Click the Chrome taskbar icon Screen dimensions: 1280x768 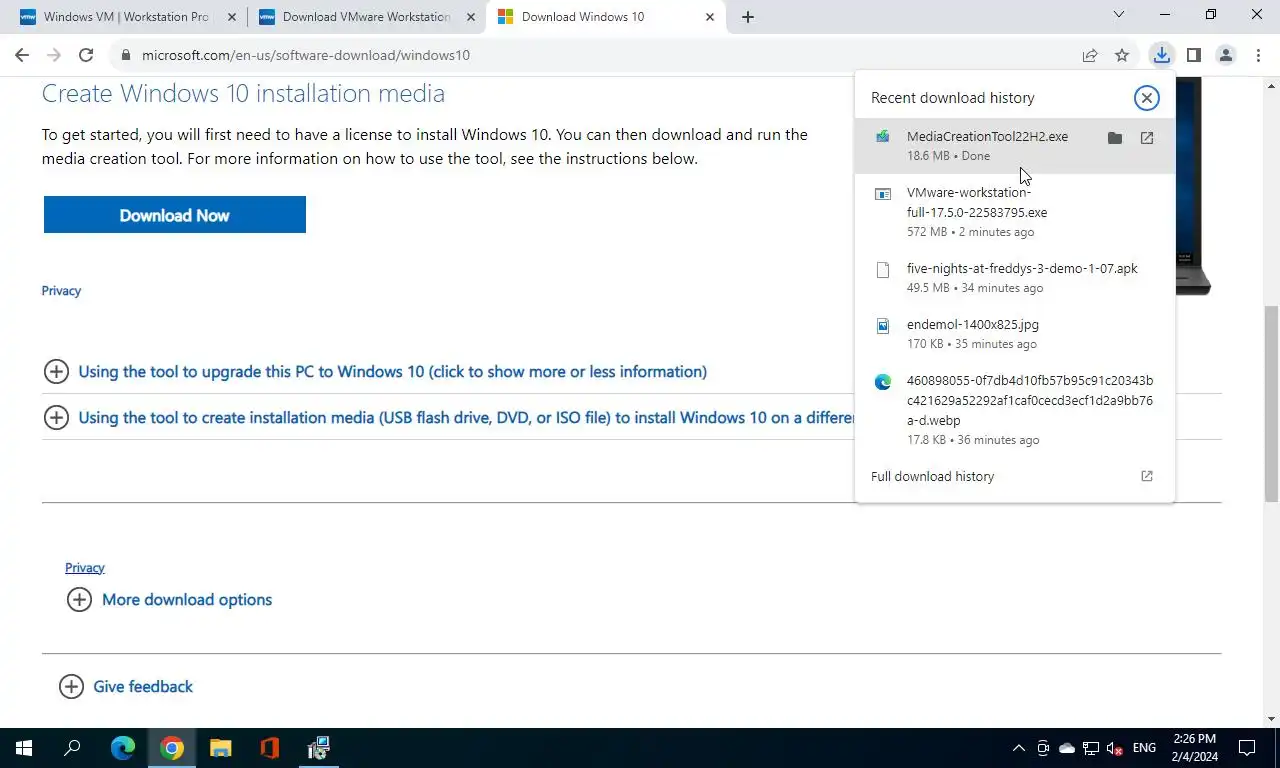172,748
